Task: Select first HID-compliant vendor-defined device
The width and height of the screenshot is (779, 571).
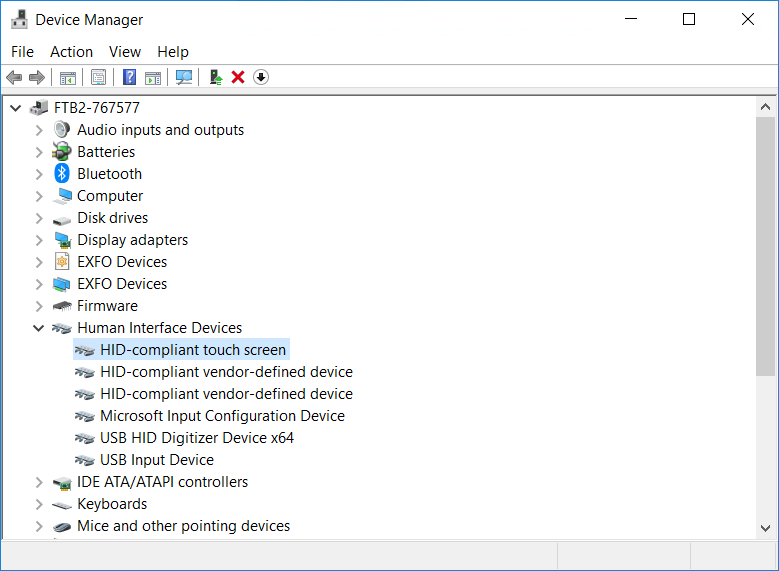Action: (226, 372)
